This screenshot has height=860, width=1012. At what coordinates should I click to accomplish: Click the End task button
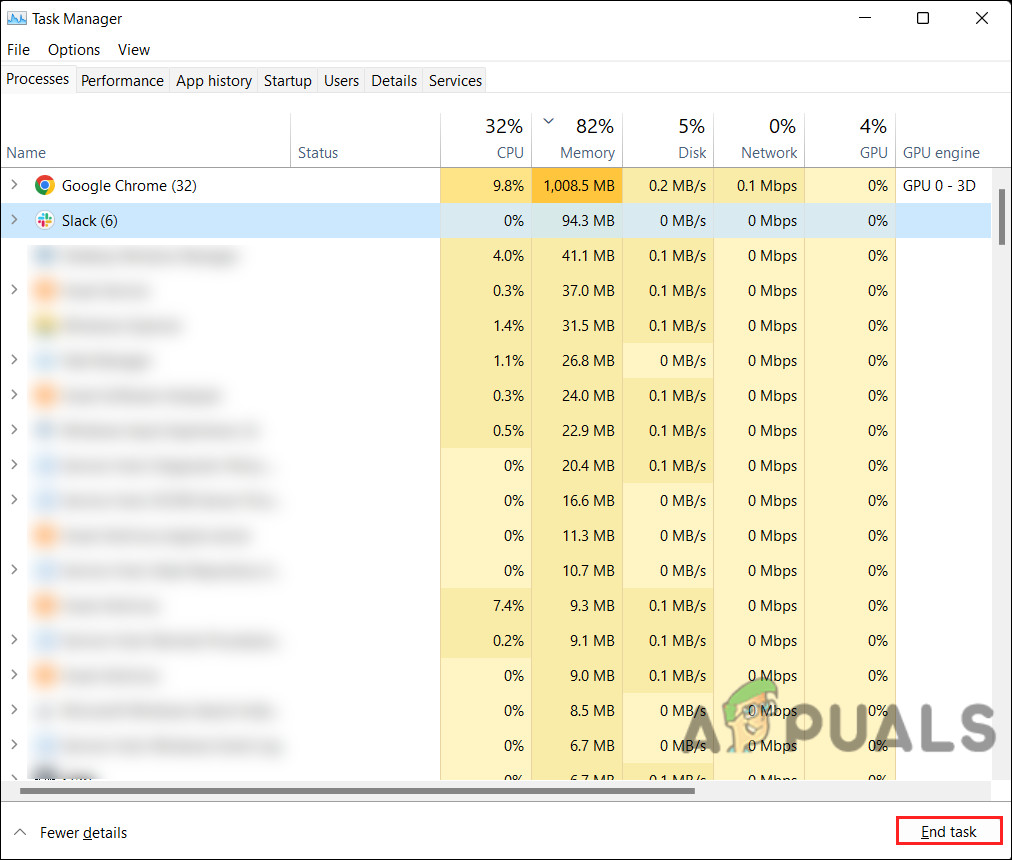pyautogui.click(x=948, y=831)
